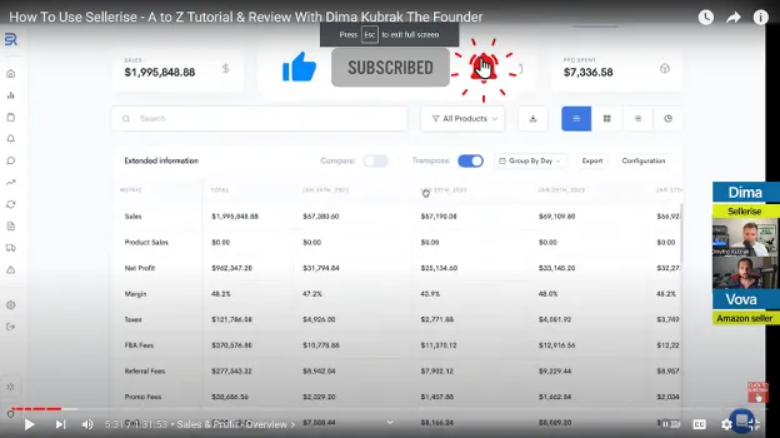Open the All Products filter dropdown
Viewport: 780px width, 438px height.
[x=463, y=118]
